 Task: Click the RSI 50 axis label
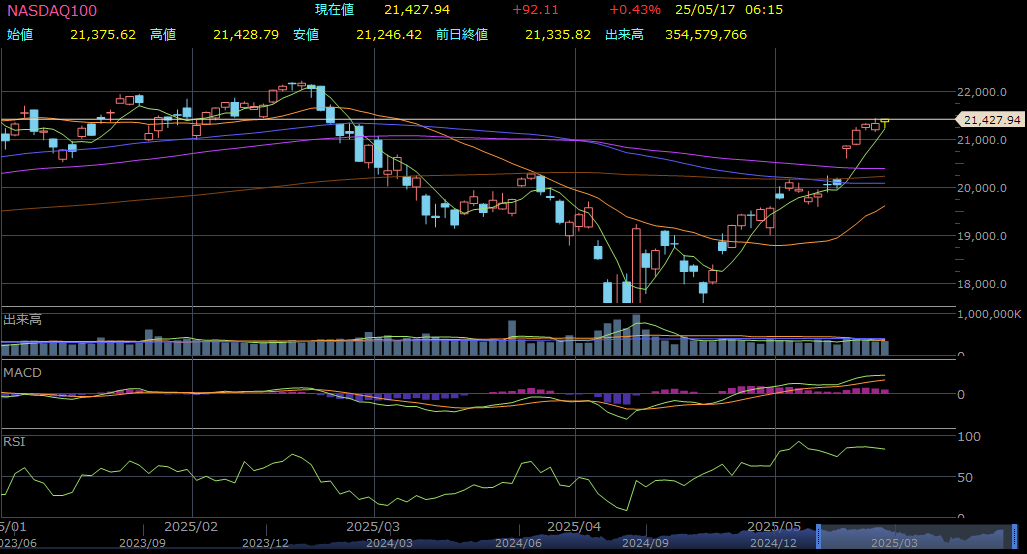pos(965,477)
